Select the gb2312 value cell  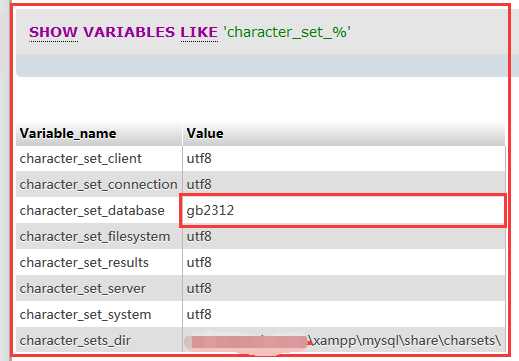[x=343, y=211]
